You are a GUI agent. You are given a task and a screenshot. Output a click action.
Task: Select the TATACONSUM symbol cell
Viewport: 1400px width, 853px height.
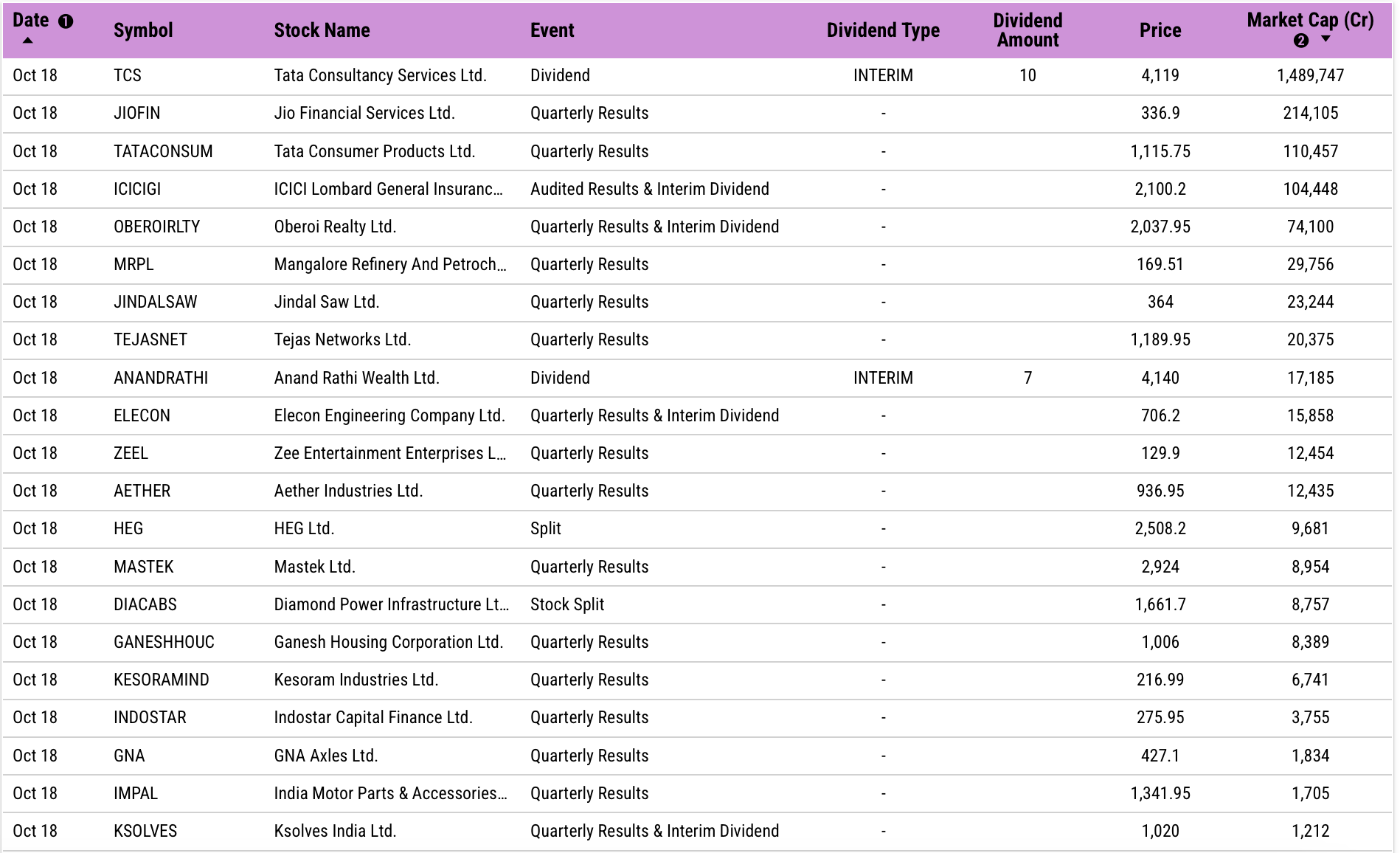coord(163,151)
